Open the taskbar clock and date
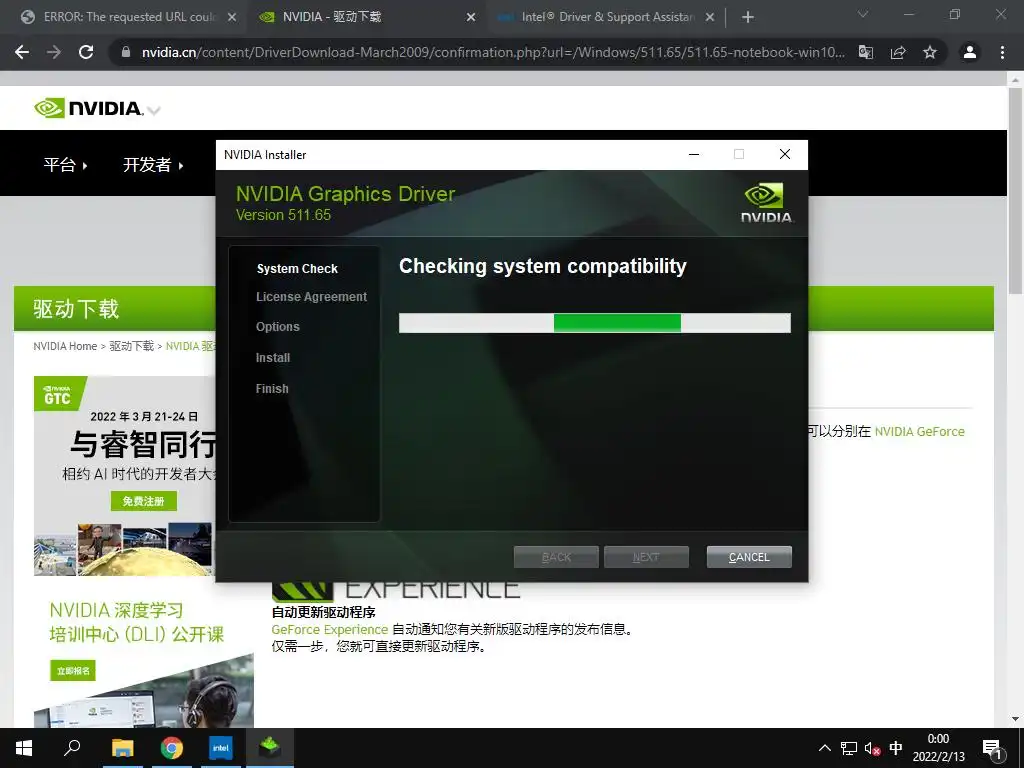 click(x=938, y=748)
